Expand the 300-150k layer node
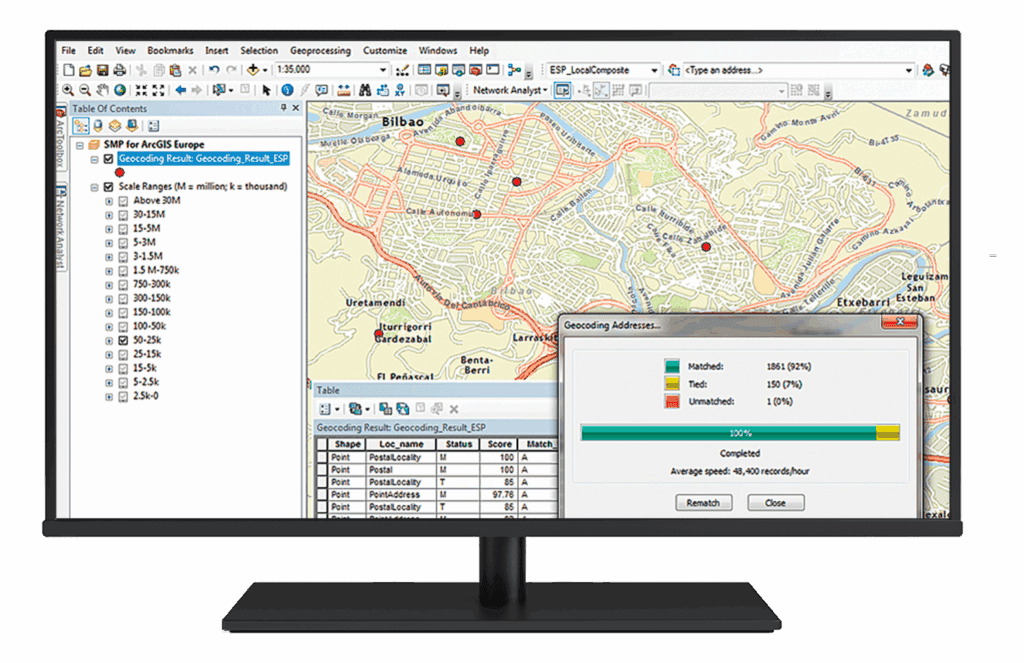 click(x=109, y=299)
